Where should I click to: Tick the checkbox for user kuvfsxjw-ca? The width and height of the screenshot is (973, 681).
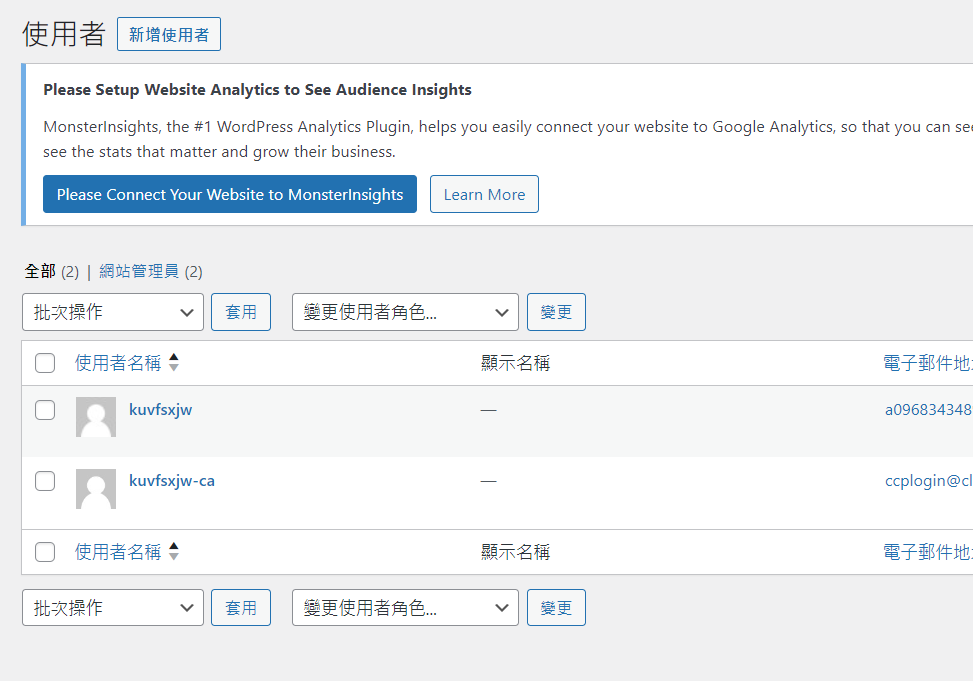point(45,481)
